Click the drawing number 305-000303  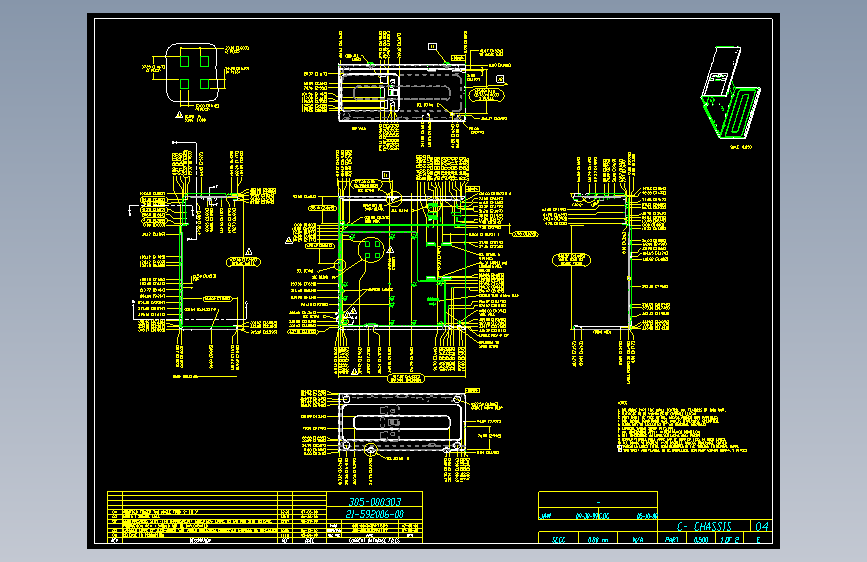point(375,502)
